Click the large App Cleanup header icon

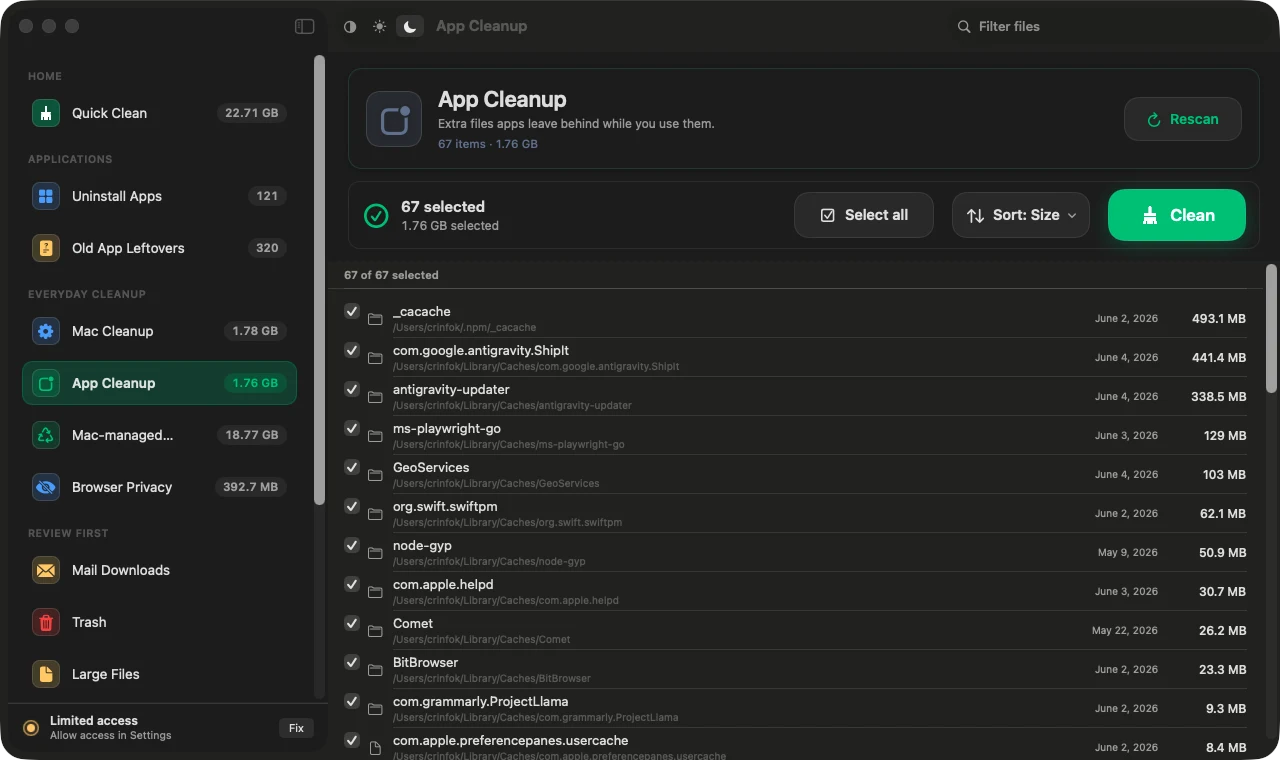394,119
